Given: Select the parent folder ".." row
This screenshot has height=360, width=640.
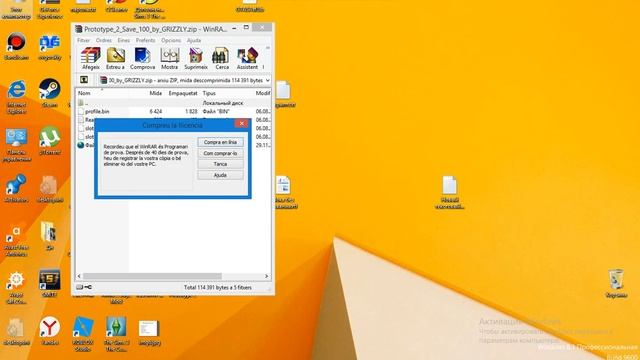Looking at the screenshot, I should pyautogui.click(x=173, y=103).
